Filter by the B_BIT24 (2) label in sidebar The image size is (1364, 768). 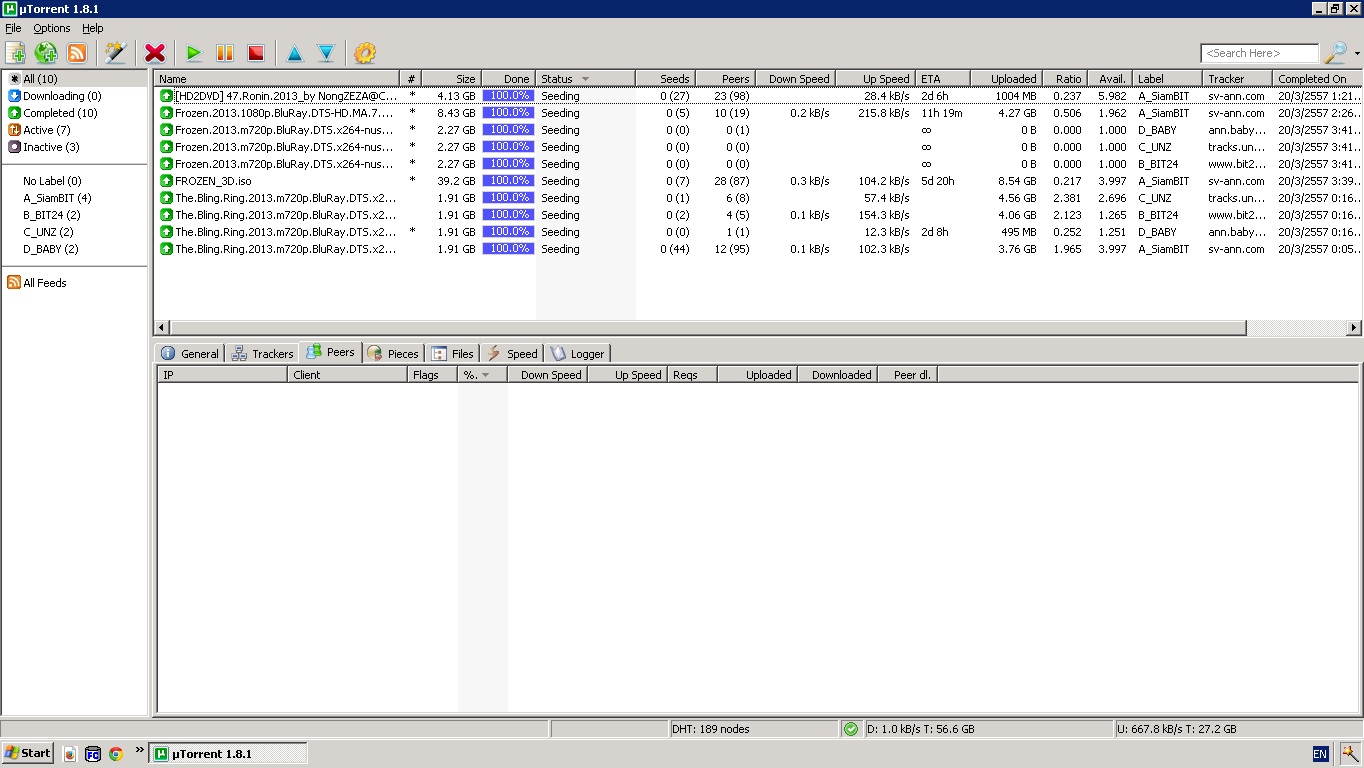click(52, 215)
